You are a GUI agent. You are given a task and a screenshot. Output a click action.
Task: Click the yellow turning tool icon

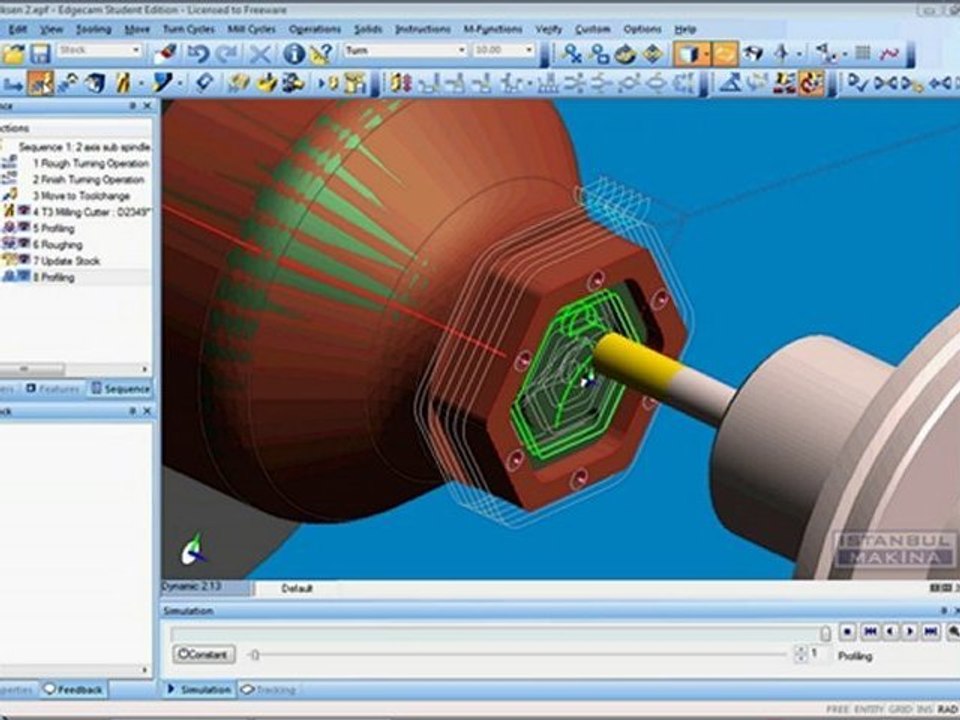tap(123, 83)
